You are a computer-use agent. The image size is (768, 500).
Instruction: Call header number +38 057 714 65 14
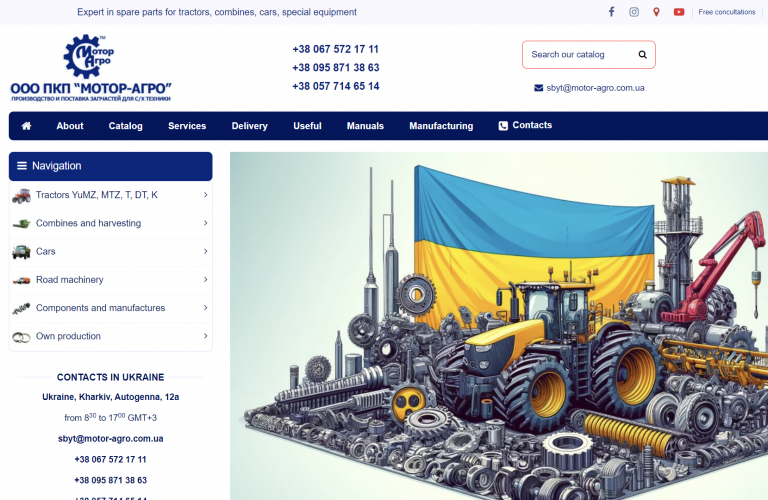coord(336,86)
